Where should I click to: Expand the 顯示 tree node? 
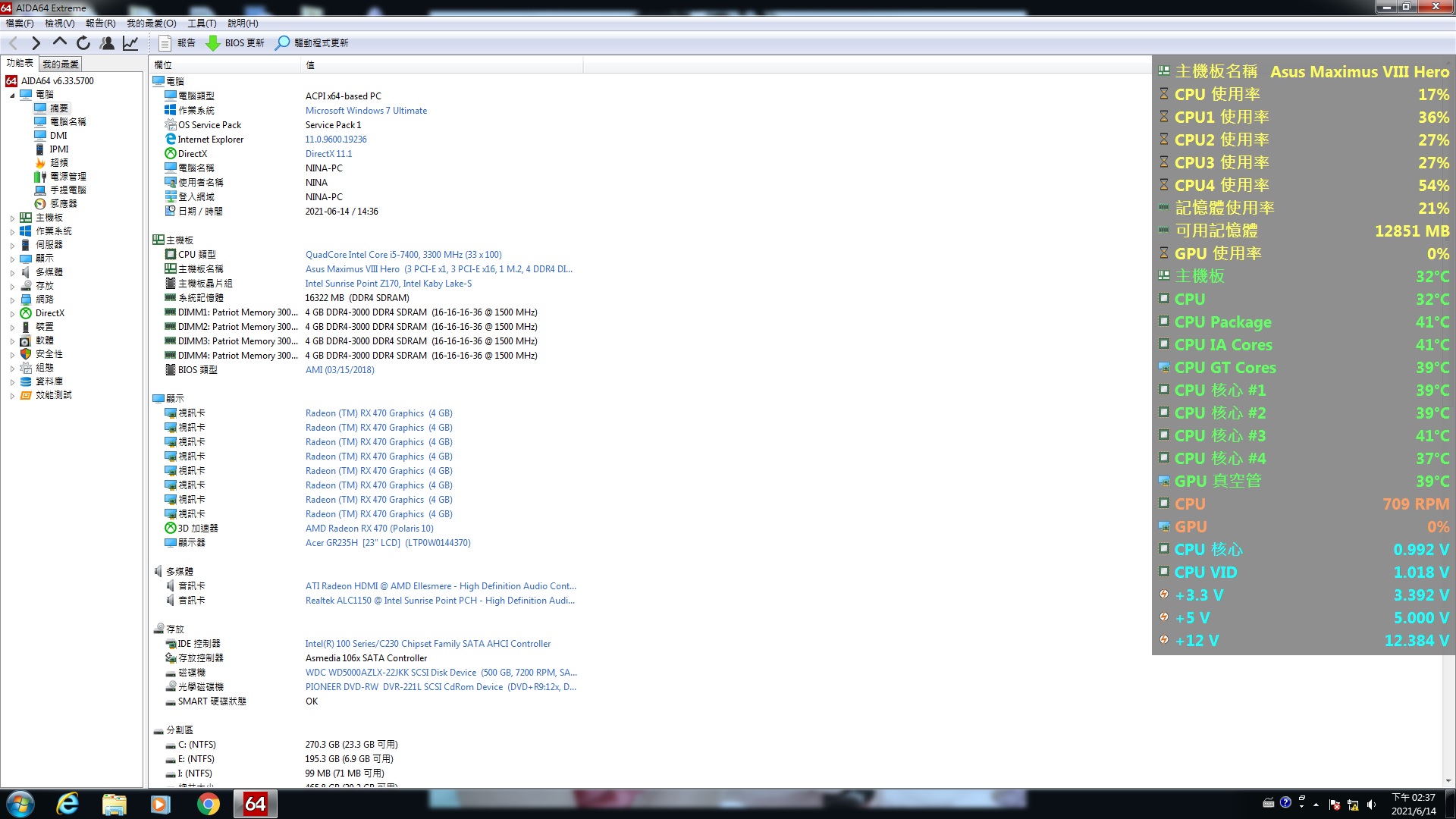[x=12, y=259]
